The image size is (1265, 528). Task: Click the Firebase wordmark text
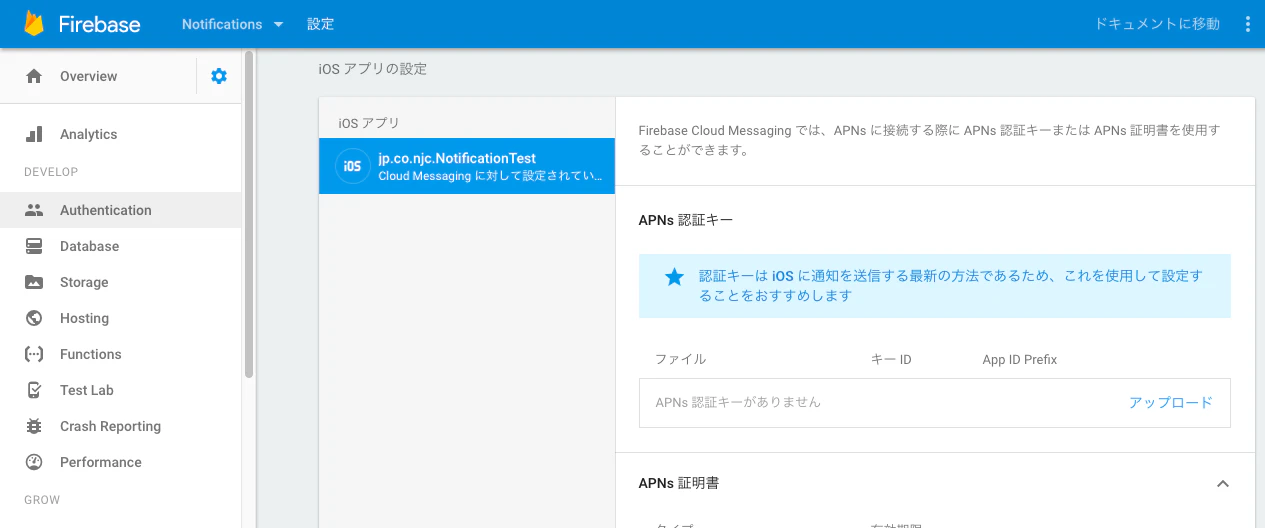coord(99,24)
